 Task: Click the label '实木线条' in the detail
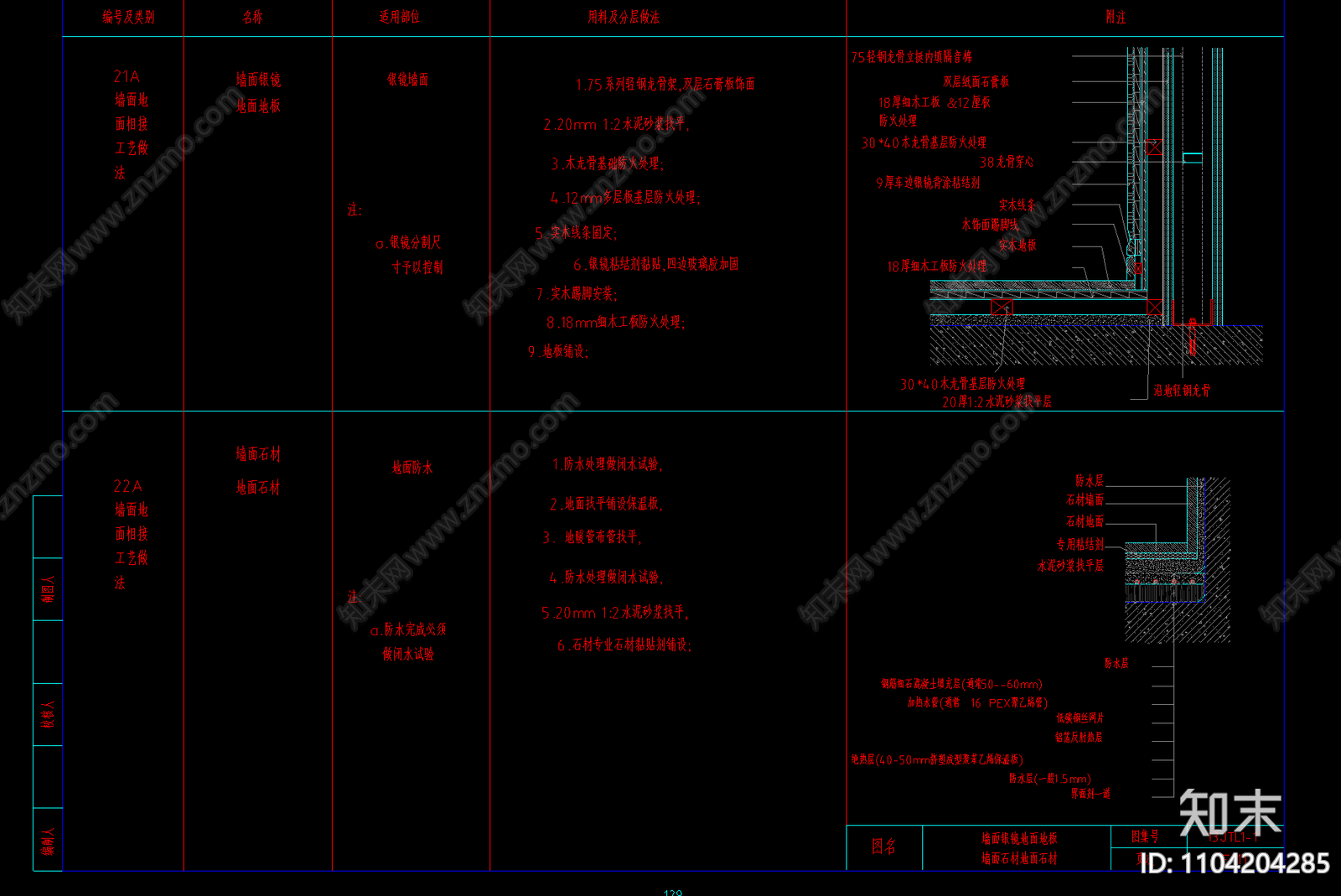[1017, 205]
